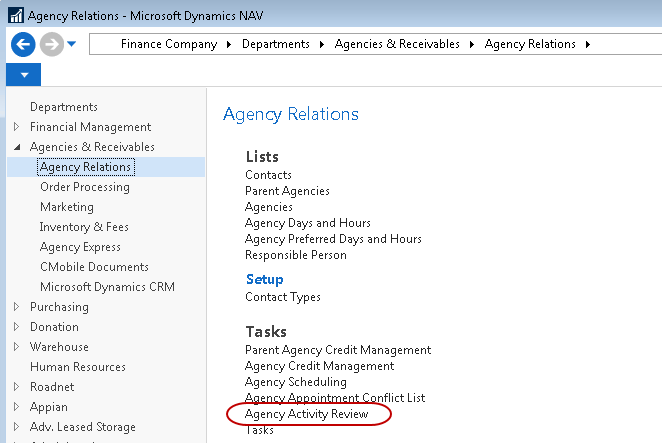Click Departments in the address breadcrumb
This screenshot has height=443, width=662.
[275, 44]
